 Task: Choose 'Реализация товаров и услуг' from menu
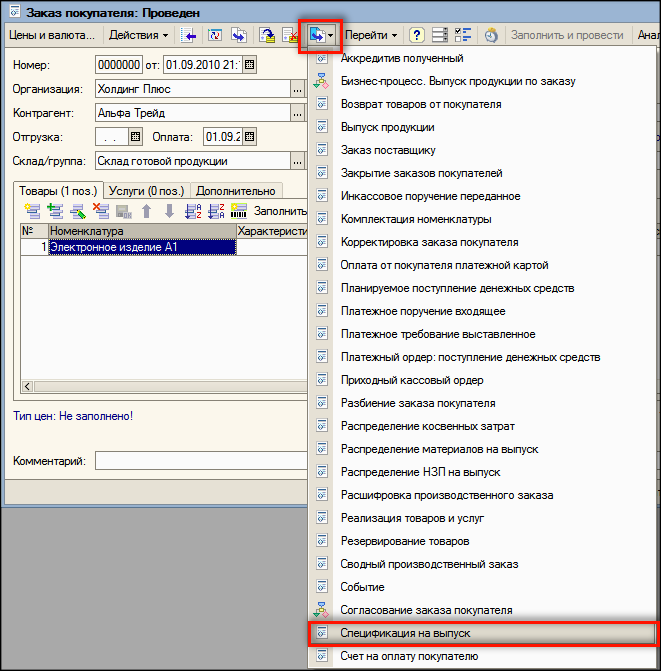coord(483,518)
